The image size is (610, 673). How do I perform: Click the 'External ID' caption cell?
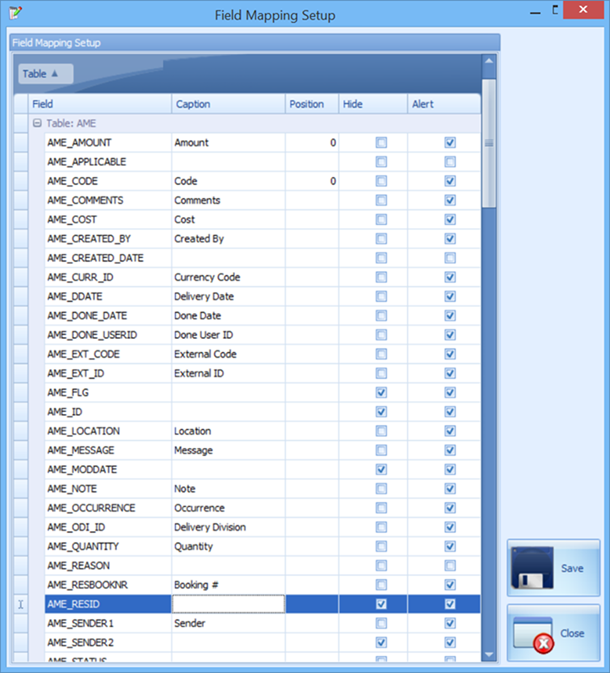click(x=228, y=373)
